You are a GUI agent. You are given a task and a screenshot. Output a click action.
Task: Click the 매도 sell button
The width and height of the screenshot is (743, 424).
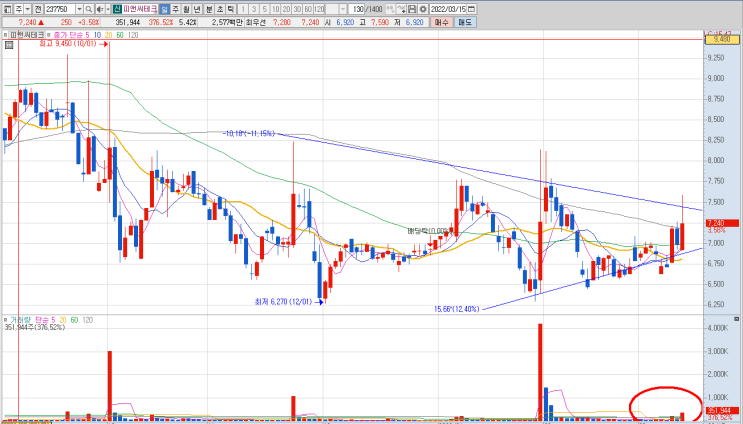465,22
